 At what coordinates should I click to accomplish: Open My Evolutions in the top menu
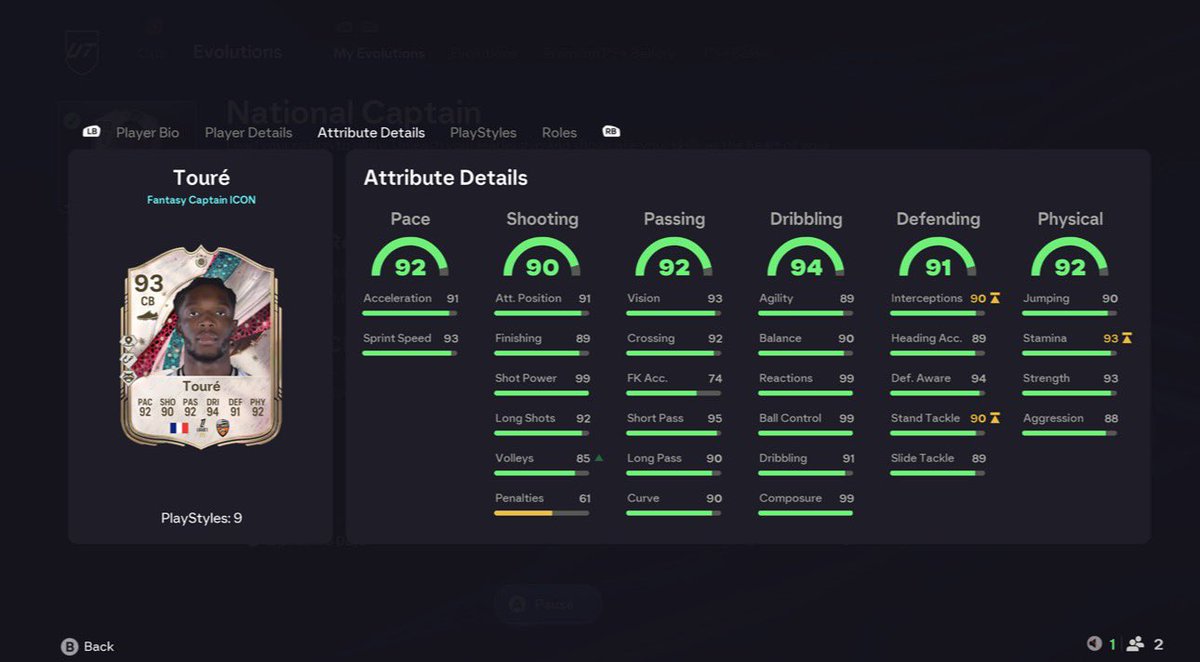(x=379, y=53)
